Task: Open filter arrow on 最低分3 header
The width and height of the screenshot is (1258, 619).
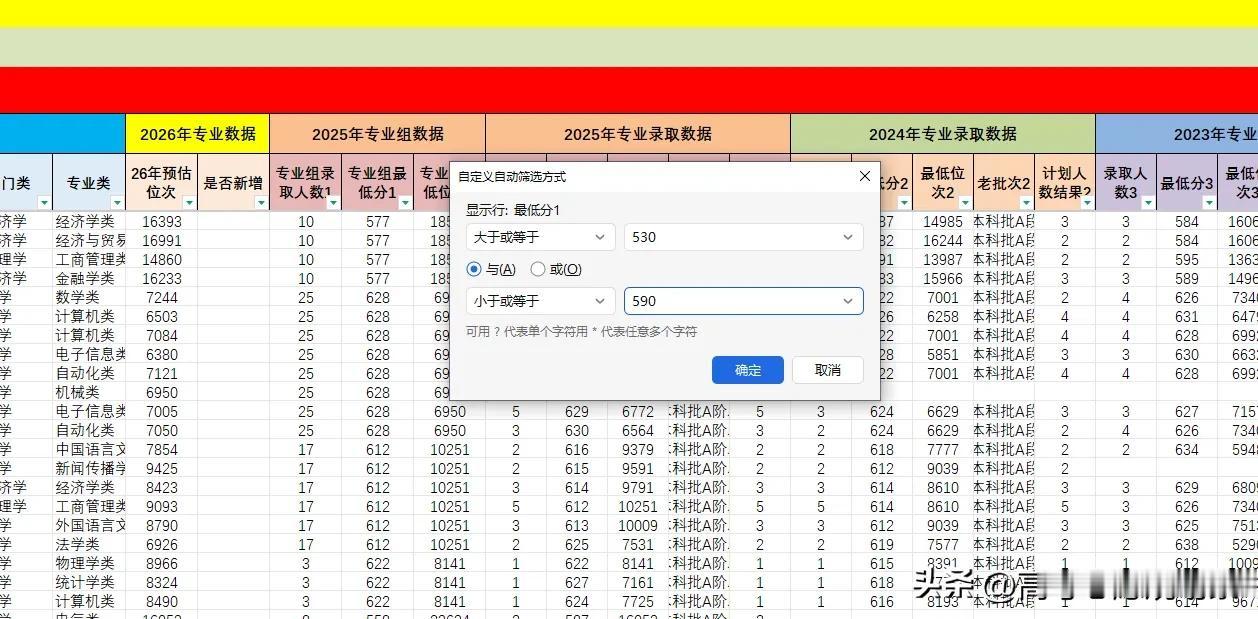Action: click(1209, 203)
